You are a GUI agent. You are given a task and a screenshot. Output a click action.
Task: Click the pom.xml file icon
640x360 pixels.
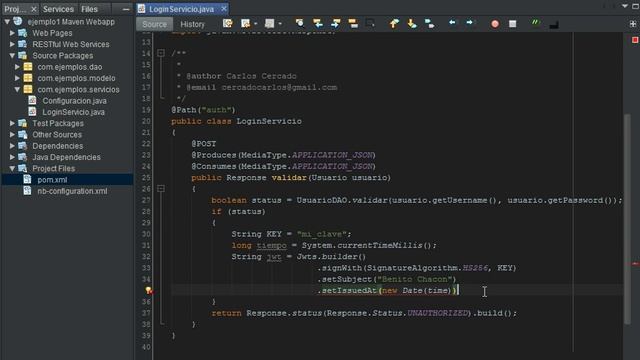click(27, 179)
